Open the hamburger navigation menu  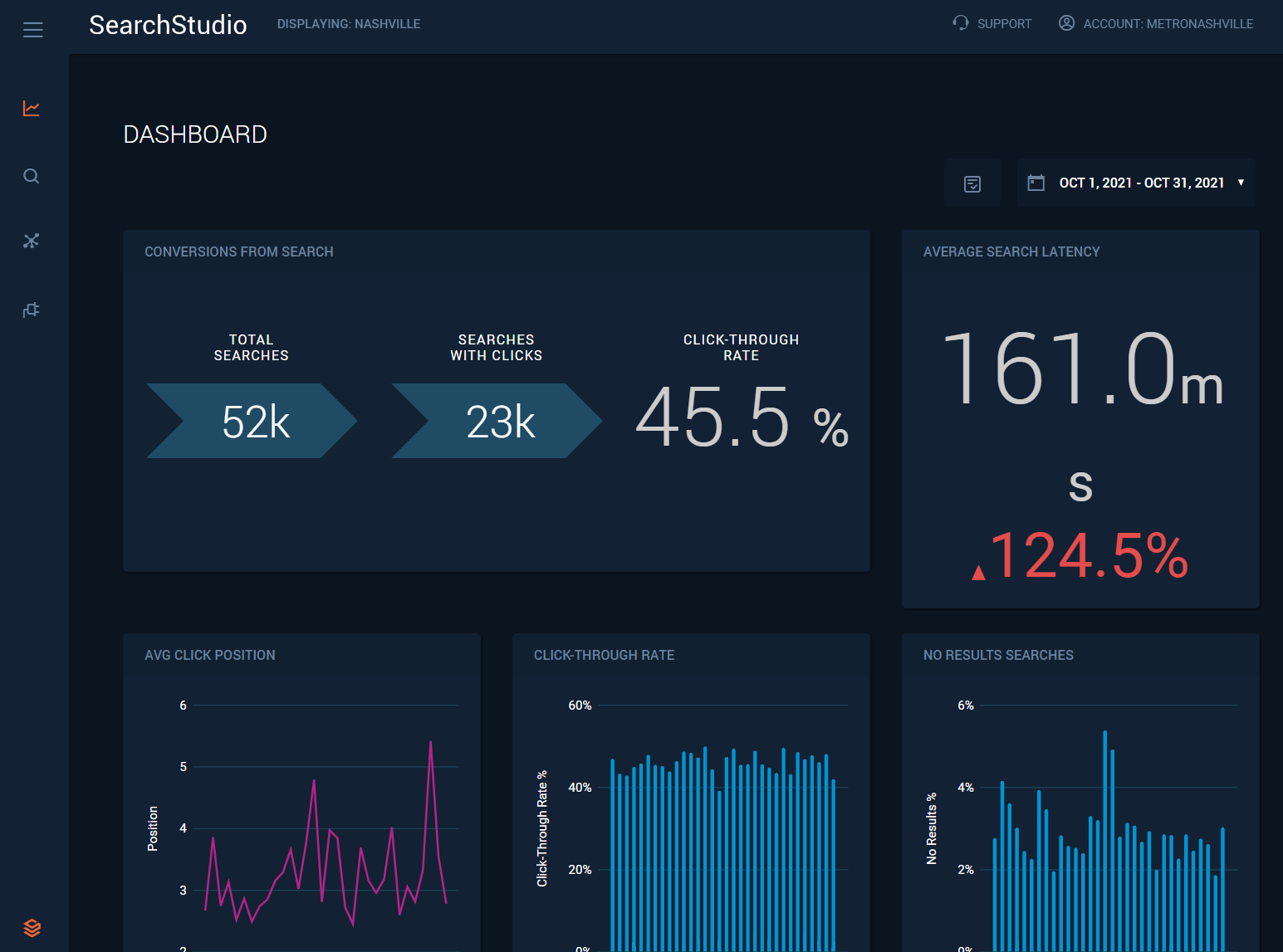(33, 31)
